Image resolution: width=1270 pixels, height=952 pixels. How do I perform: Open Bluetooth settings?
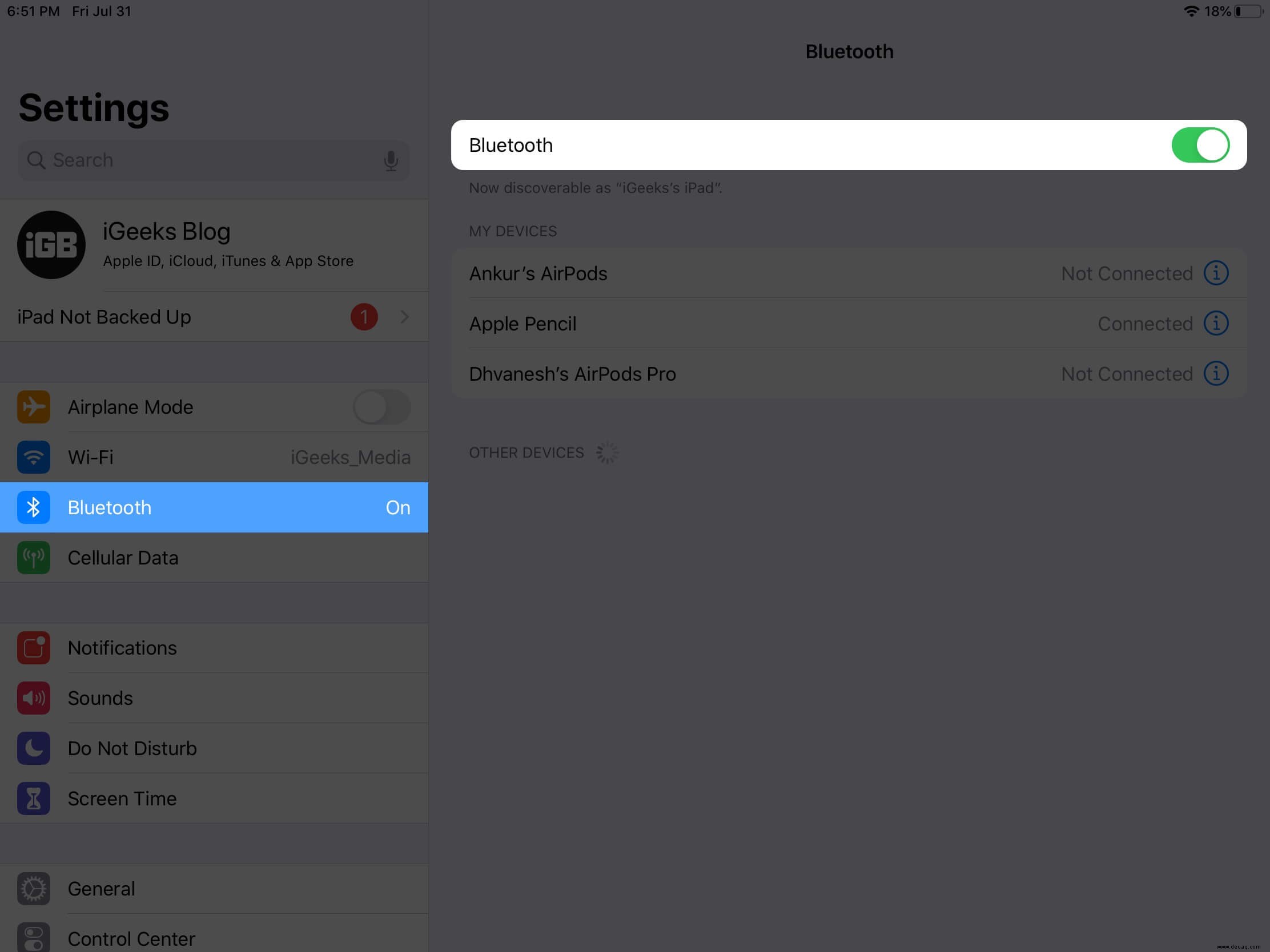coord(214,506)
